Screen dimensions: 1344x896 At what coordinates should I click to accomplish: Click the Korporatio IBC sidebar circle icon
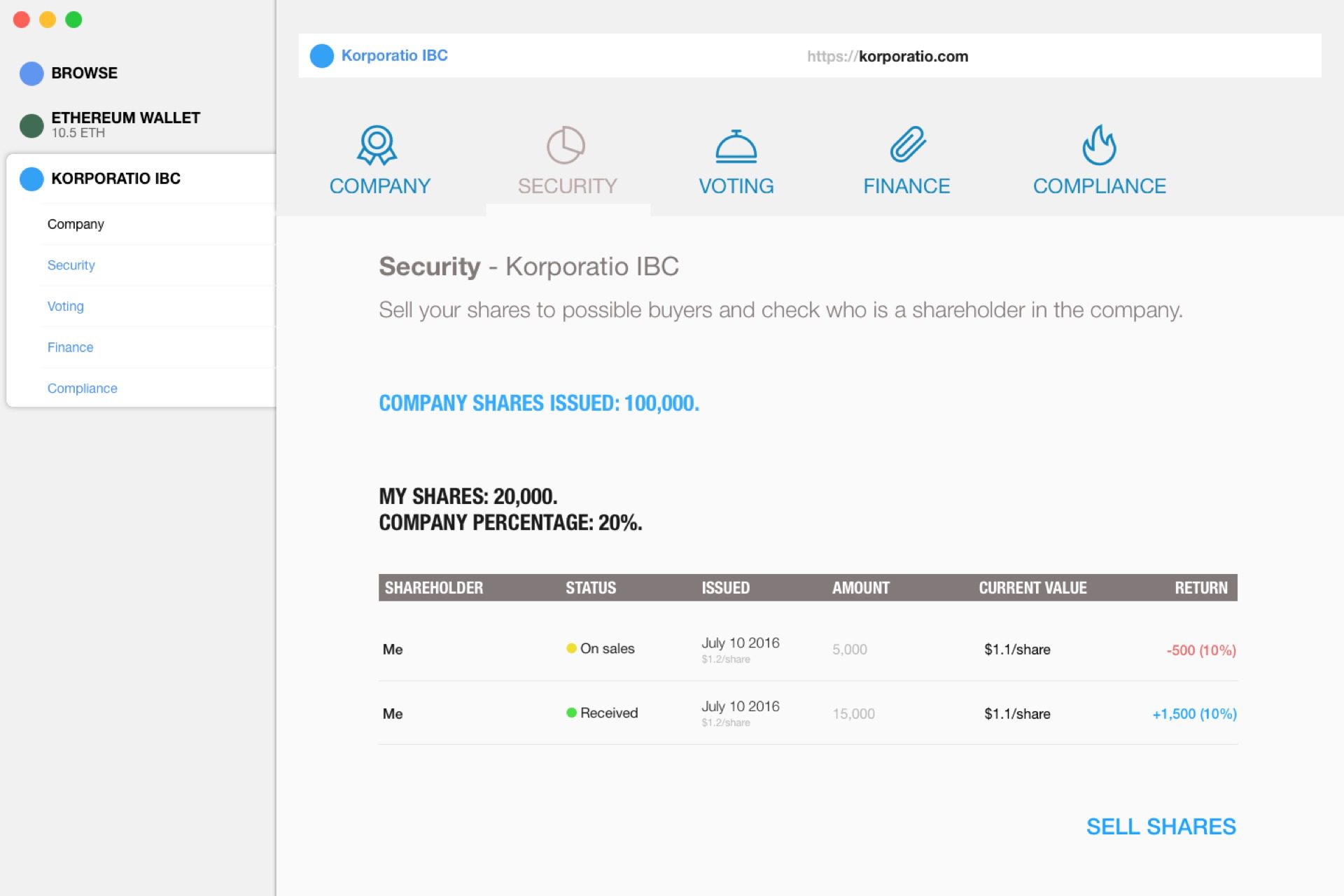[x=31, y=178]
